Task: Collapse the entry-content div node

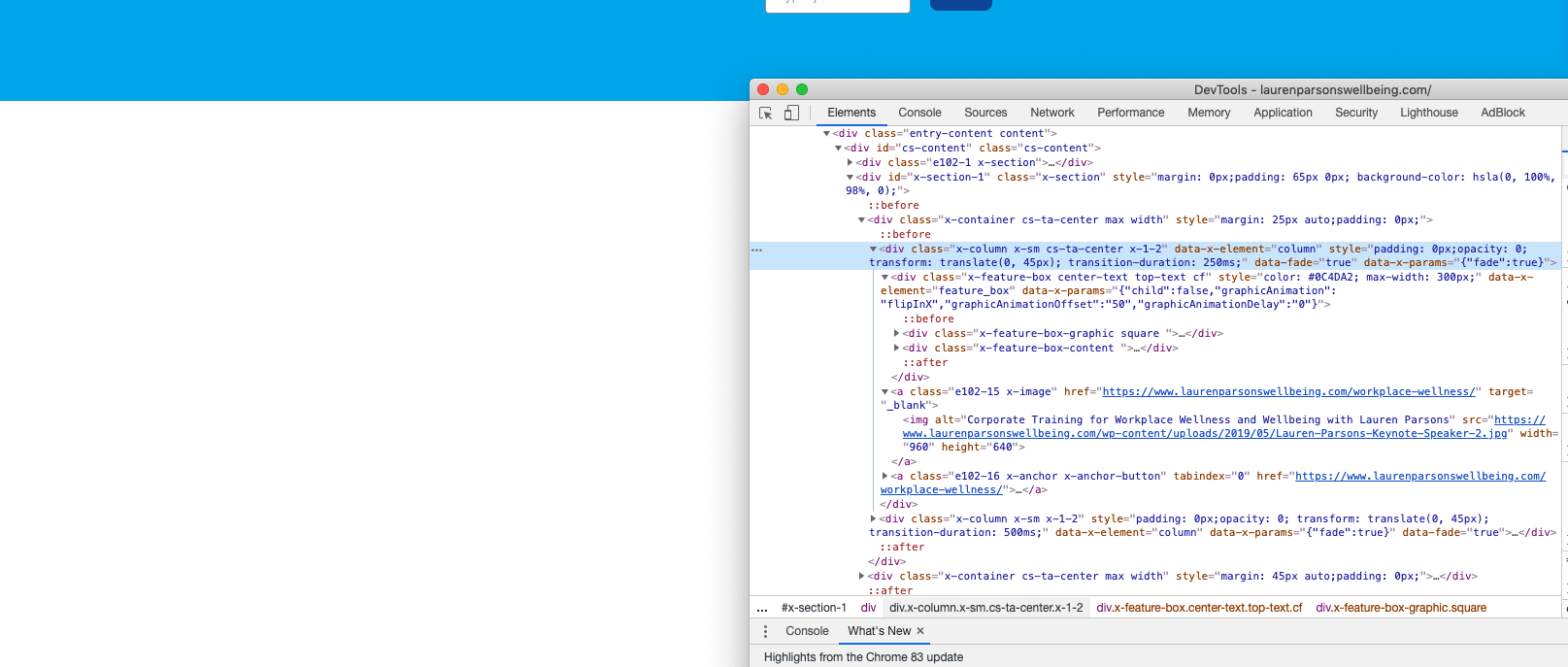Action: point(826,134)
